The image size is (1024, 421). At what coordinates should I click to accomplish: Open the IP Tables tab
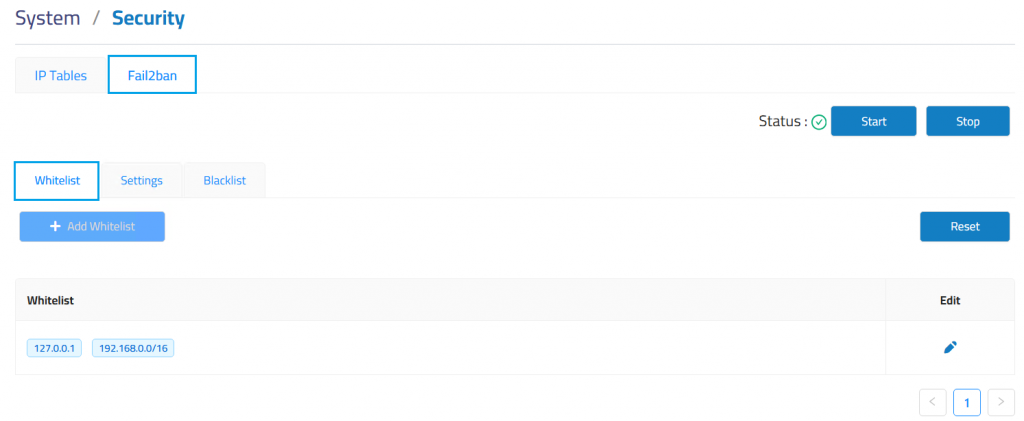point(61,75)
